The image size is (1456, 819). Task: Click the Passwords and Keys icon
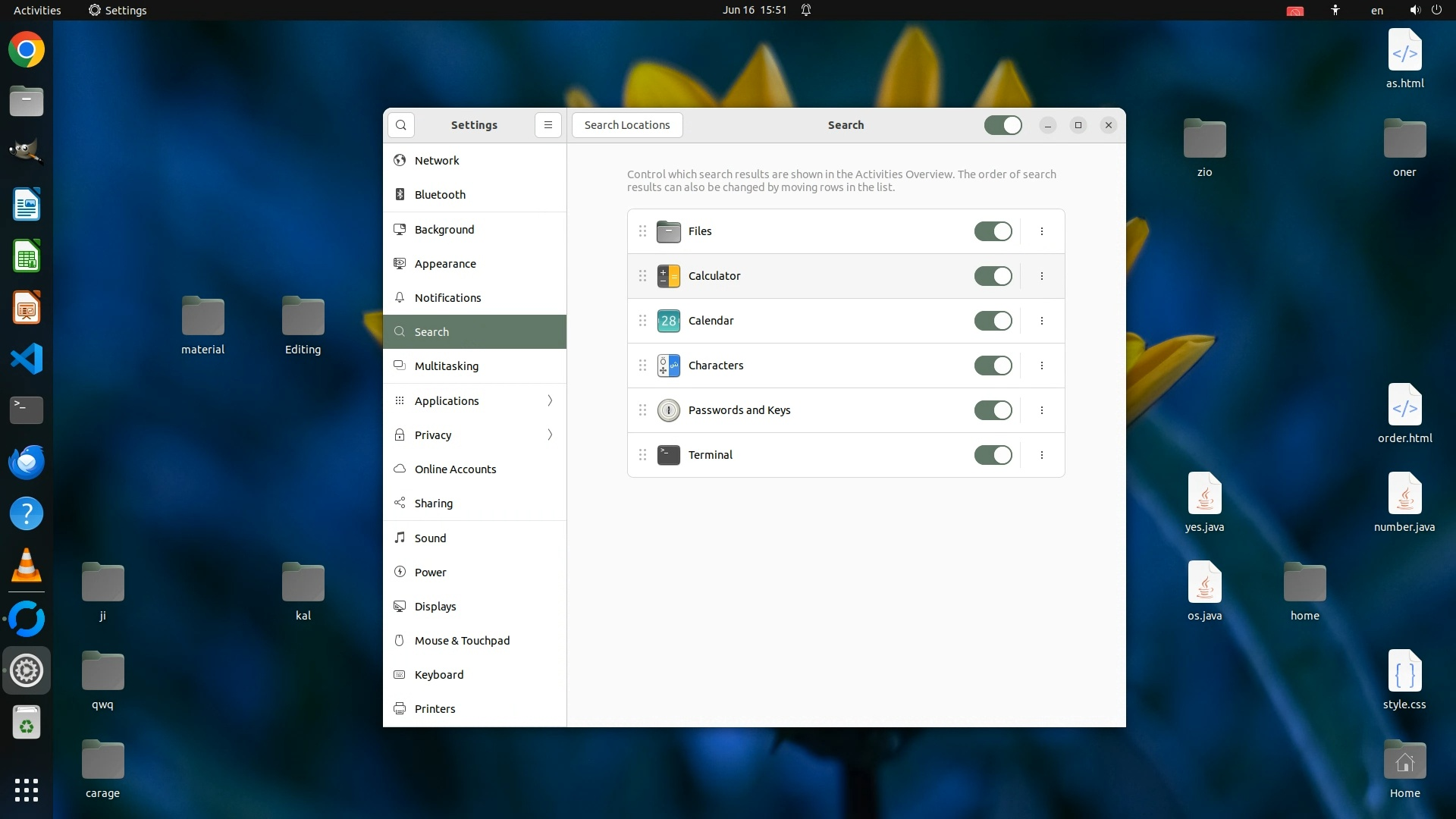coord(668,410)
